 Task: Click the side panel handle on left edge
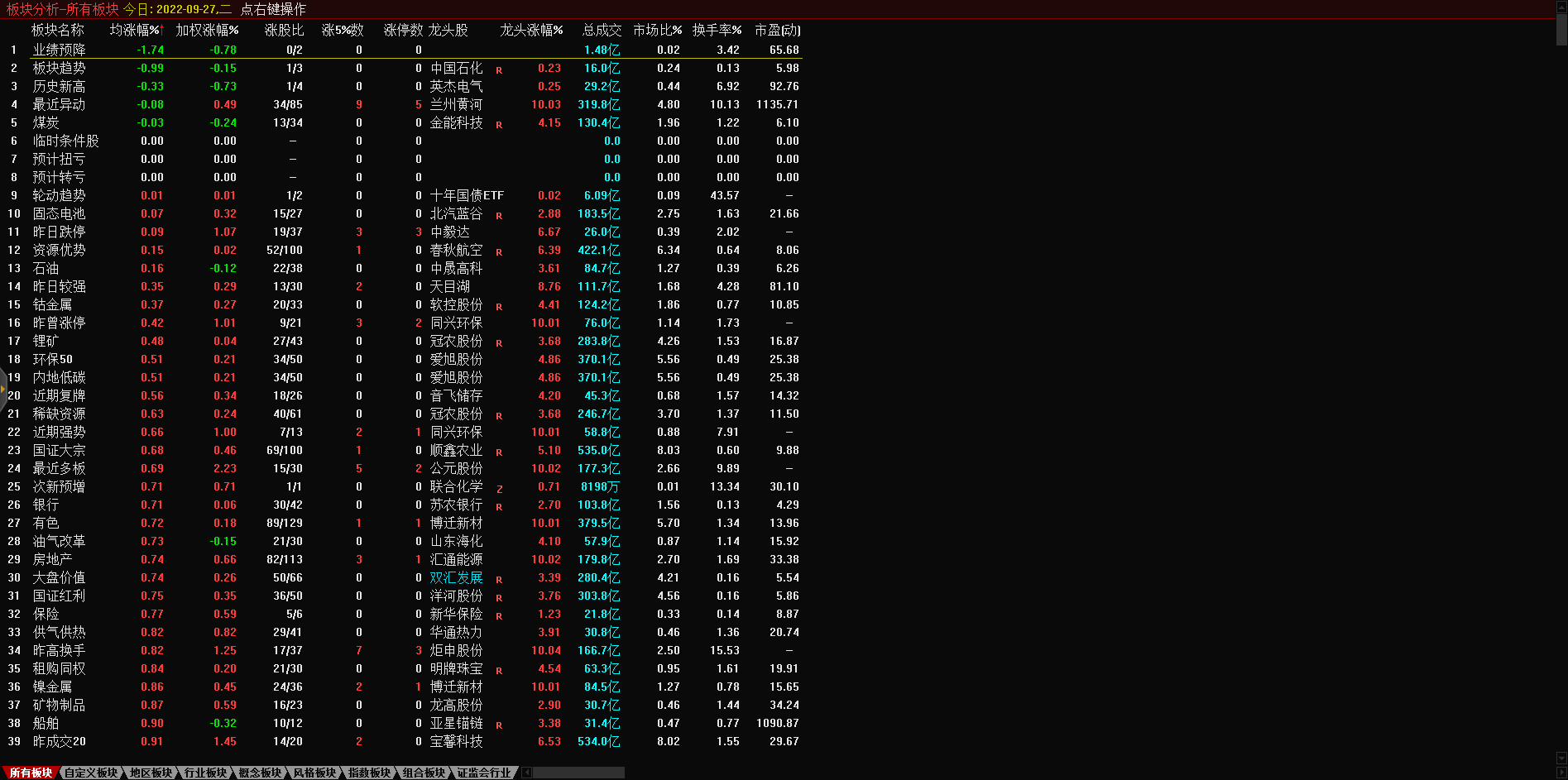tap(3, 387)
